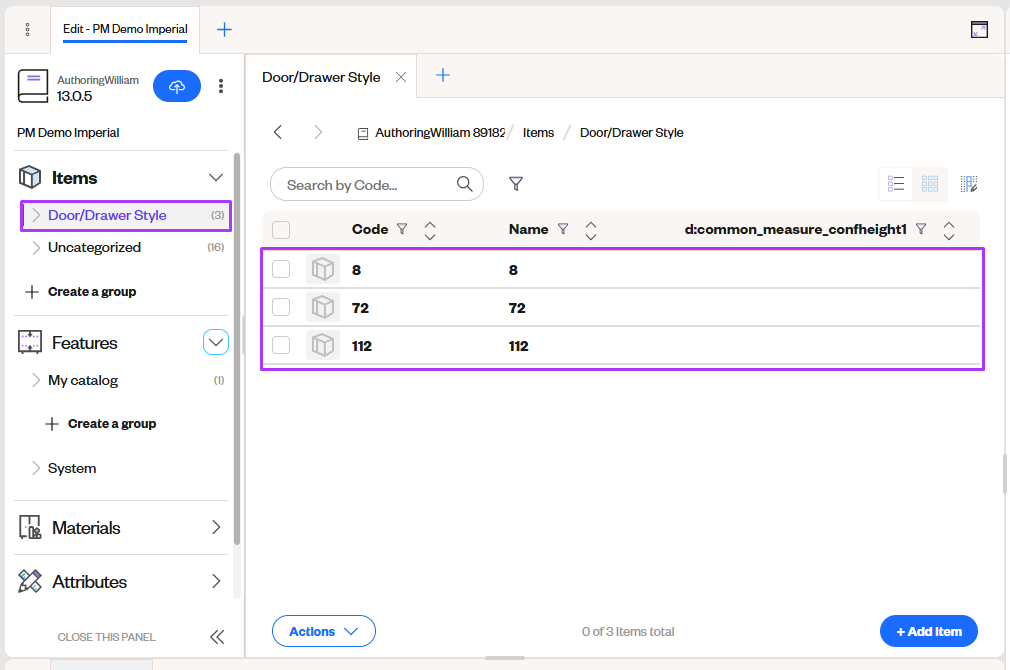Click Items in the breadcrumb

pyautogui.click(x=538, y=133)
